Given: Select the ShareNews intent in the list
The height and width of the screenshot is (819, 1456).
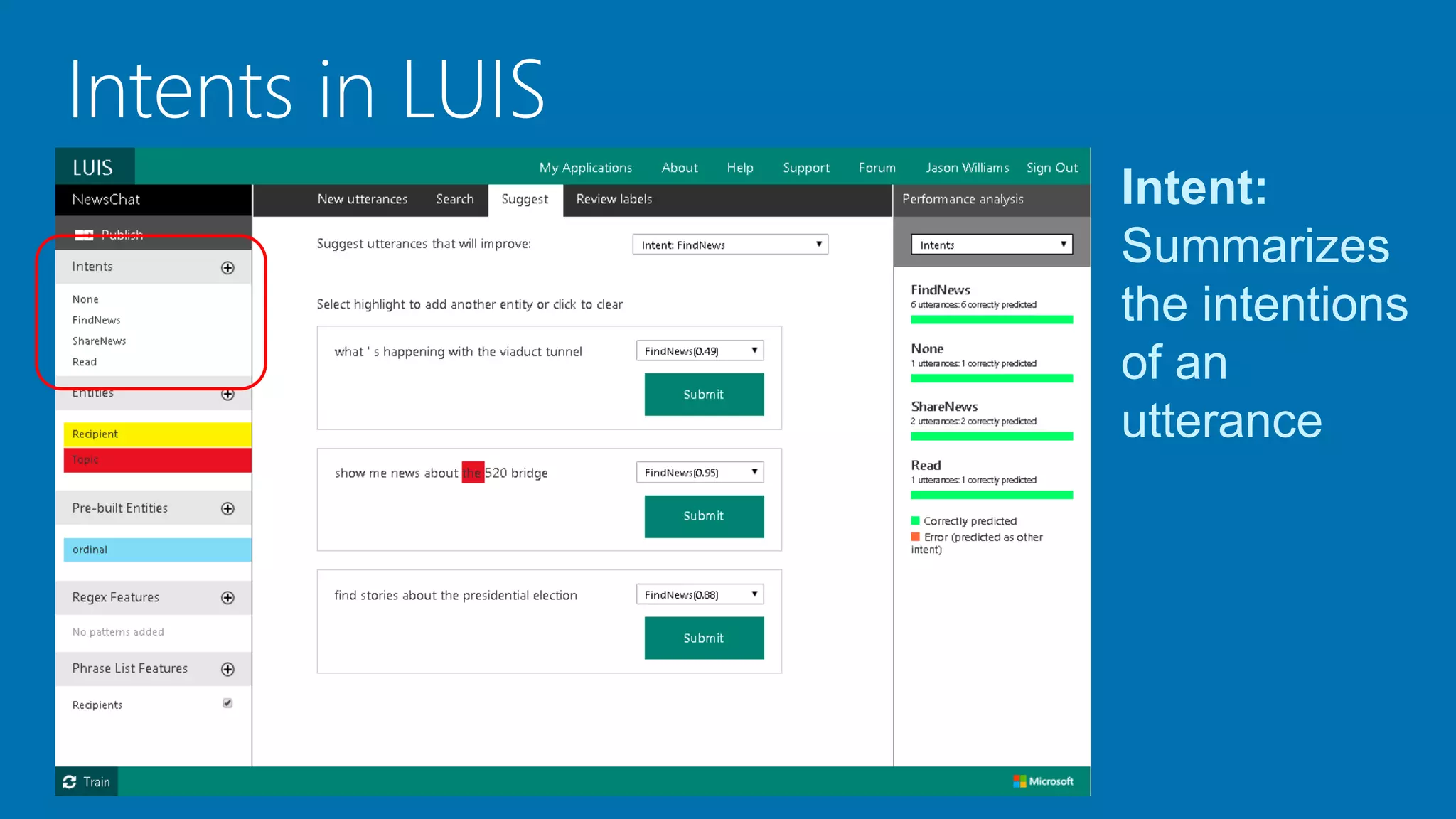Looking at the screenshot, I should pos(100,341).
